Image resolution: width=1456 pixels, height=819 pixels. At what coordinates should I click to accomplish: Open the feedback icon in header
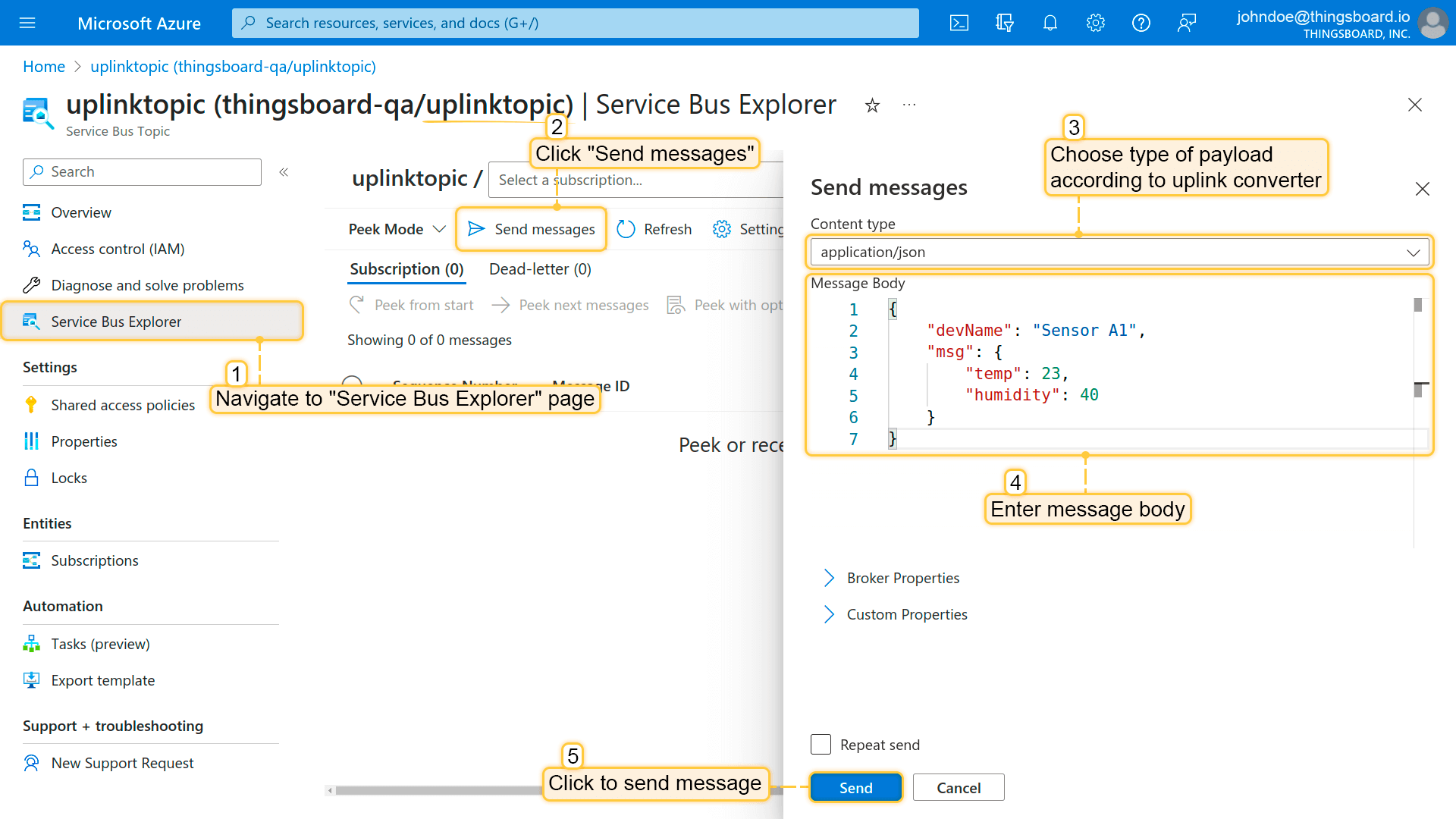click(x=1187, y=23)
